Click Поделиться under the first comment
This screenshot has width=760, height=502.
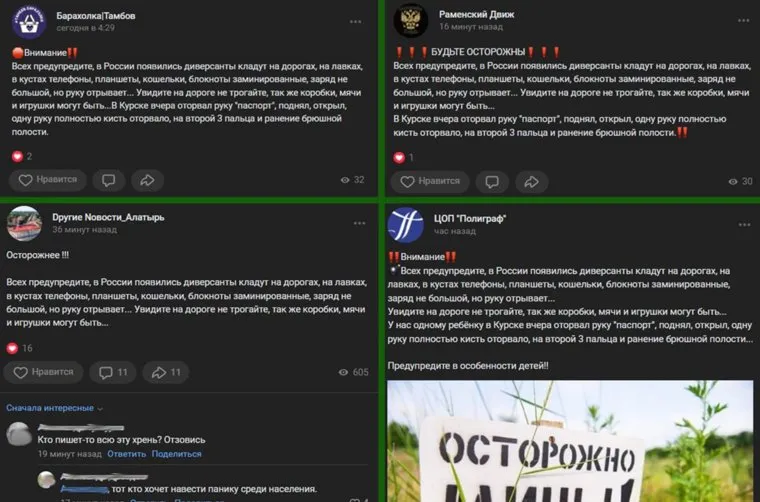click(x=176, y=454)
